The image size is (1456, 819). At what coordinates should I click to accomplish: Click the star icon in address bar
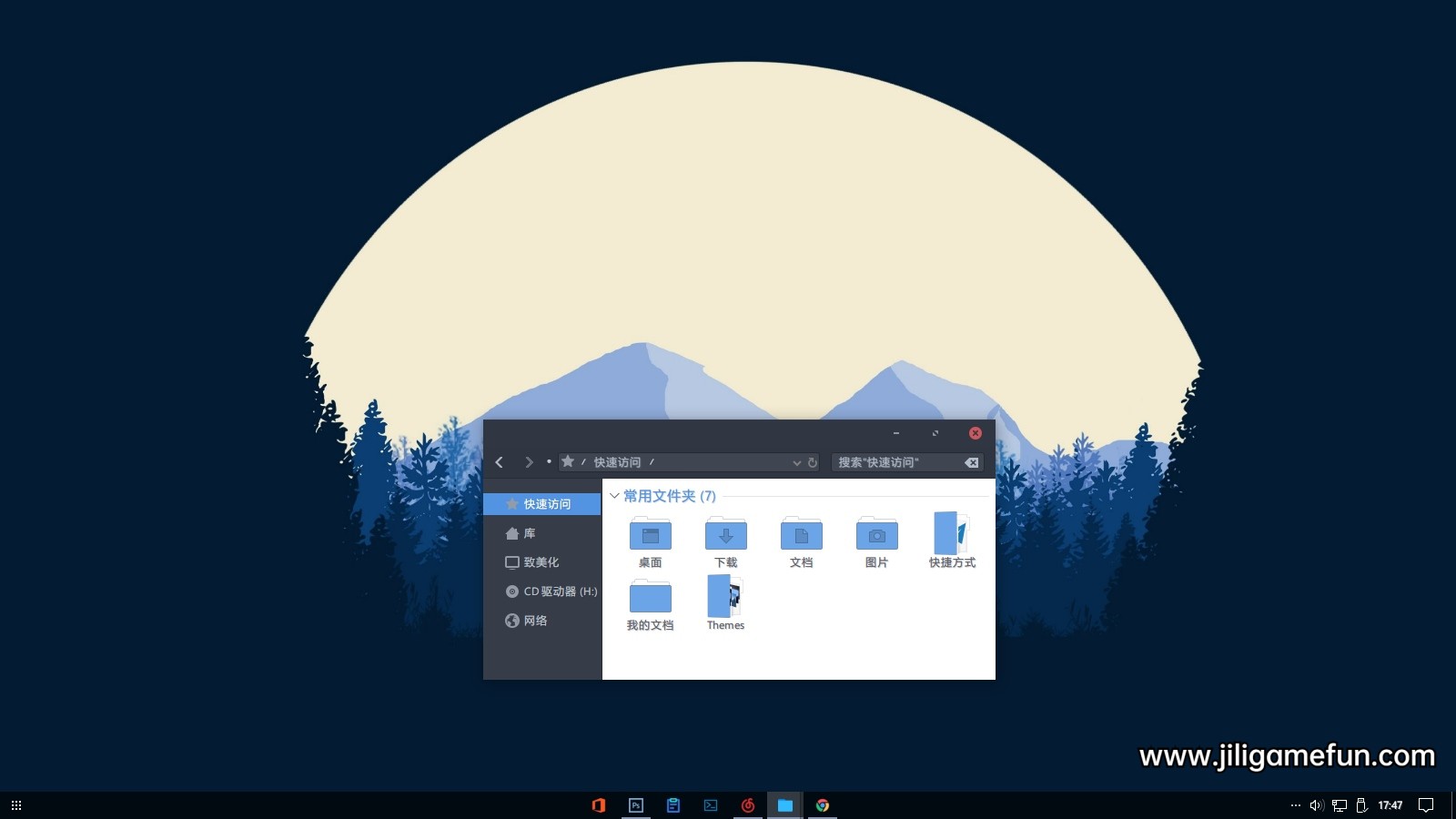(x=568, y=461)
